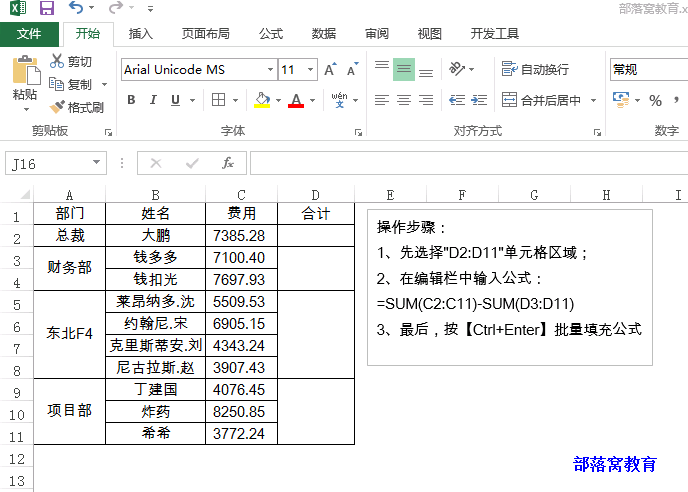This screenshot has width=688, height=492.
Task: Apply comma style
Action: click(x=677, y=101)
